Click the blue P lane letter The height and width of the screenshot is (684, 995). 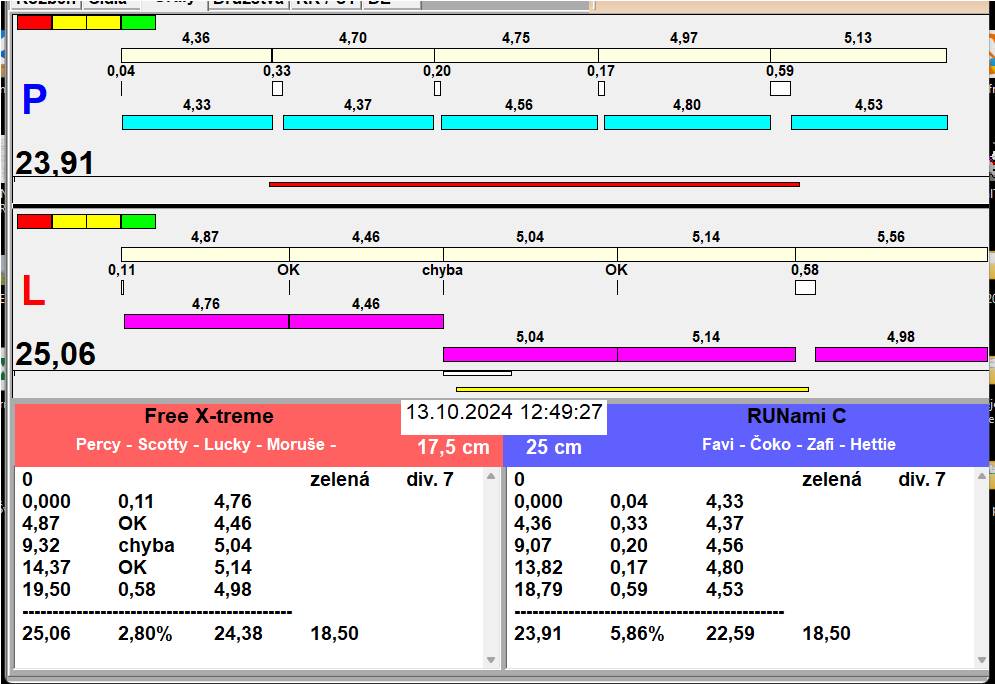coord(34,100)
